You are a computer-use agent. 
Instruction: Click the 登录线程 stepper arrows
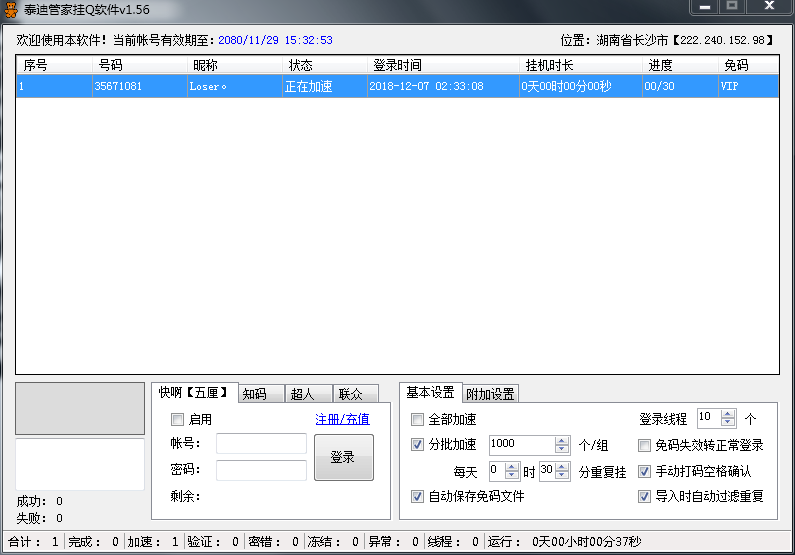click(x=727, y=418)
